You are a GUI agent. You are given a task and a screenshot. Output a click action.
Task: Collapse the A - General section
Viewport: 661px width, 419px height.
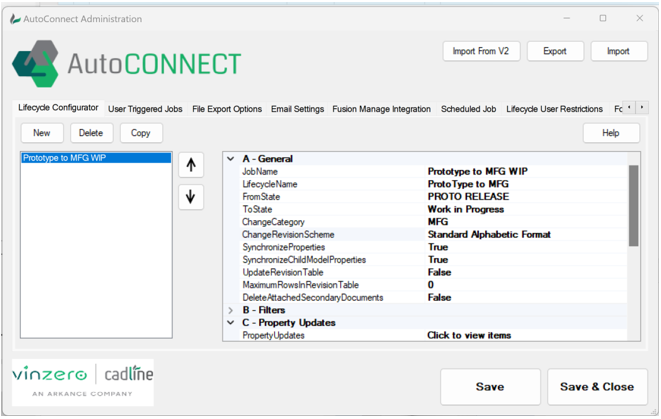(x=231, y=159)
